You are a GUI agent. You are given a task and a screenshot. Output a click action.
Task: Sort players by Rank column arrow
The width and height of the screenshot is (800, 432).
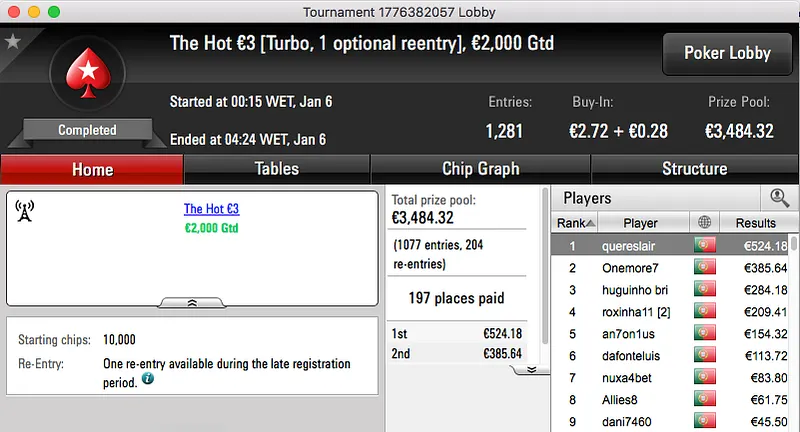(x=590, y=223)
